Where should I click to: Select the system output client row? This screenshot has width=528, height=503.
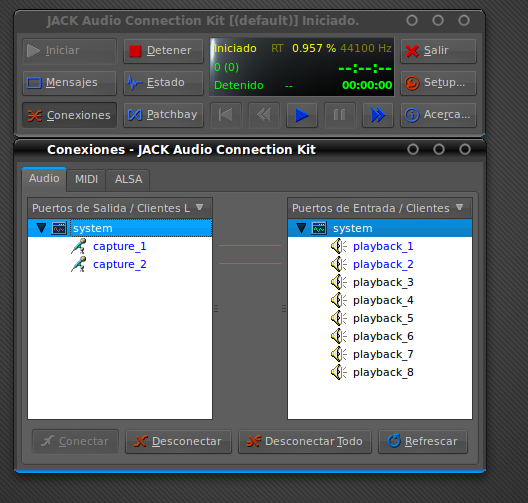click(120, 228)
